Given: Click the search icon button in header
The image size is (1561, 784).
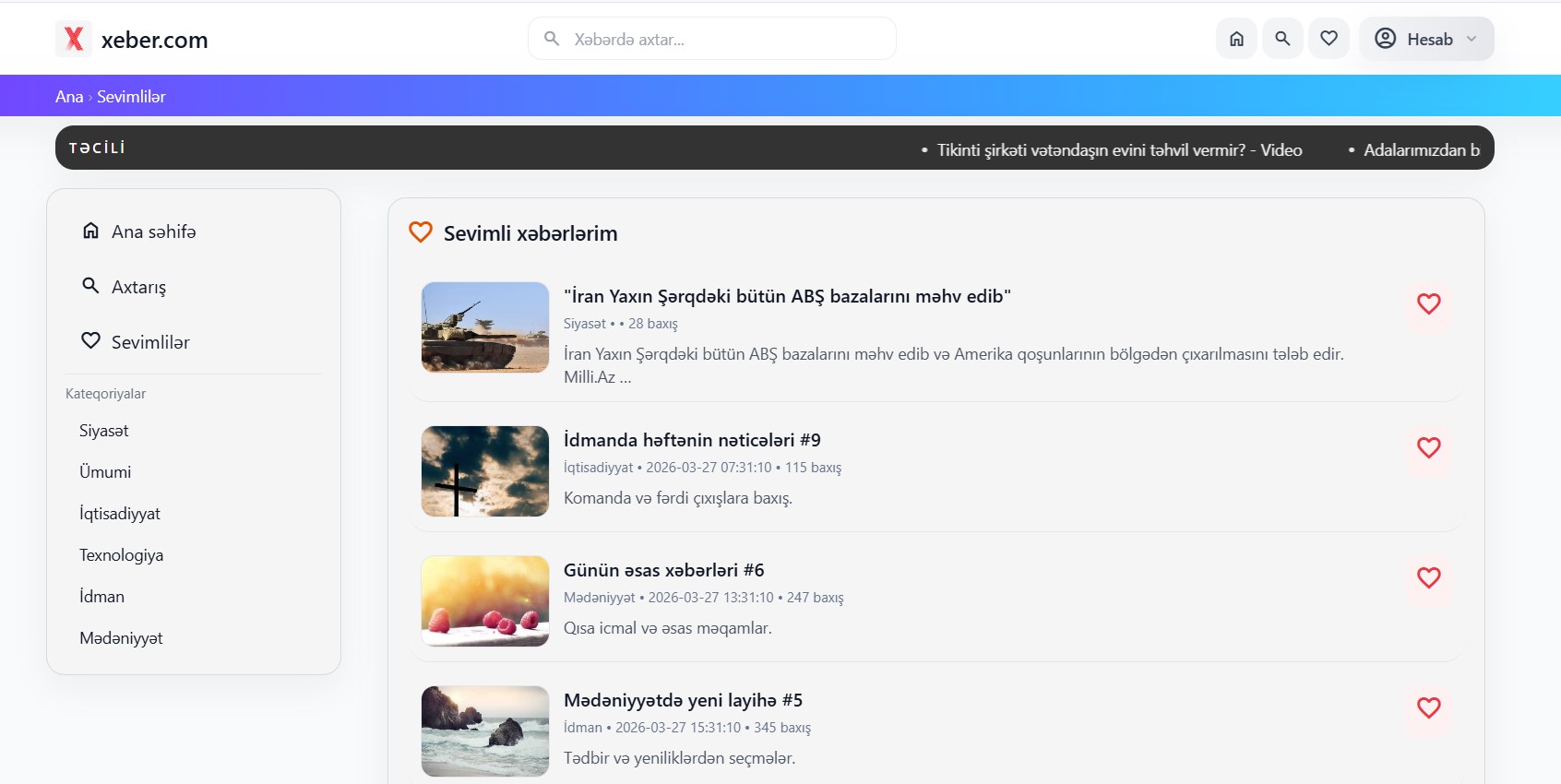Looking at the screenshot, I should [x=1282, y=39].
